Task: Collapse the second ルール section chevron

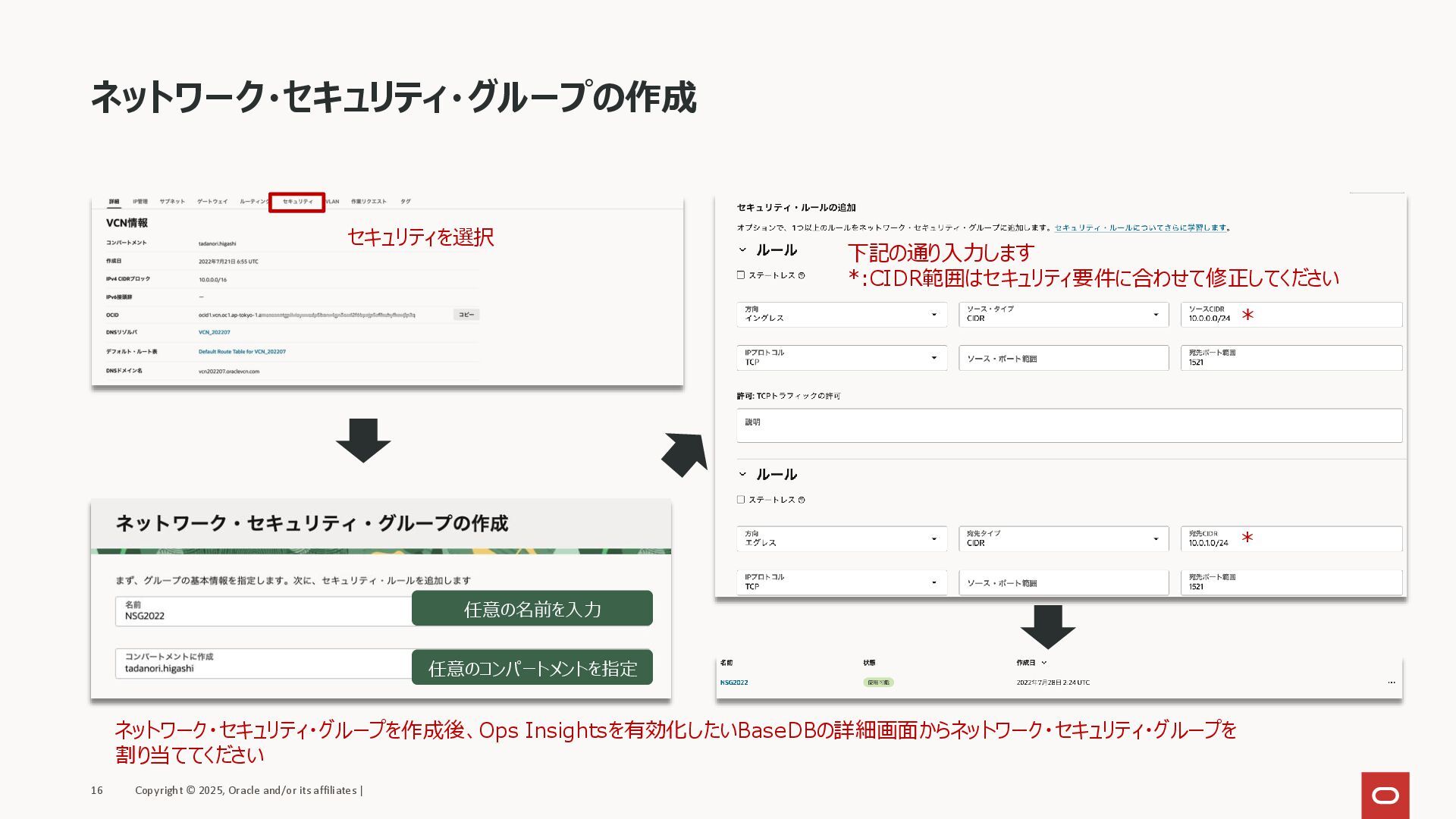Action: (742, 474)
